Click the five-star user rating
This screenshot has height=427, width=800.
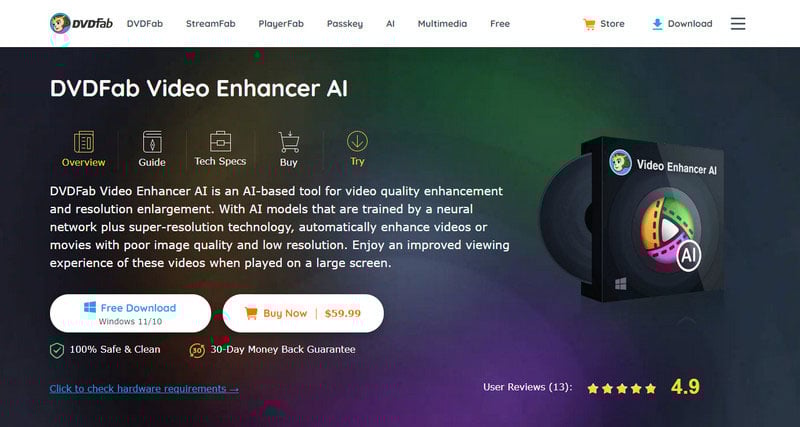[621, 388]
